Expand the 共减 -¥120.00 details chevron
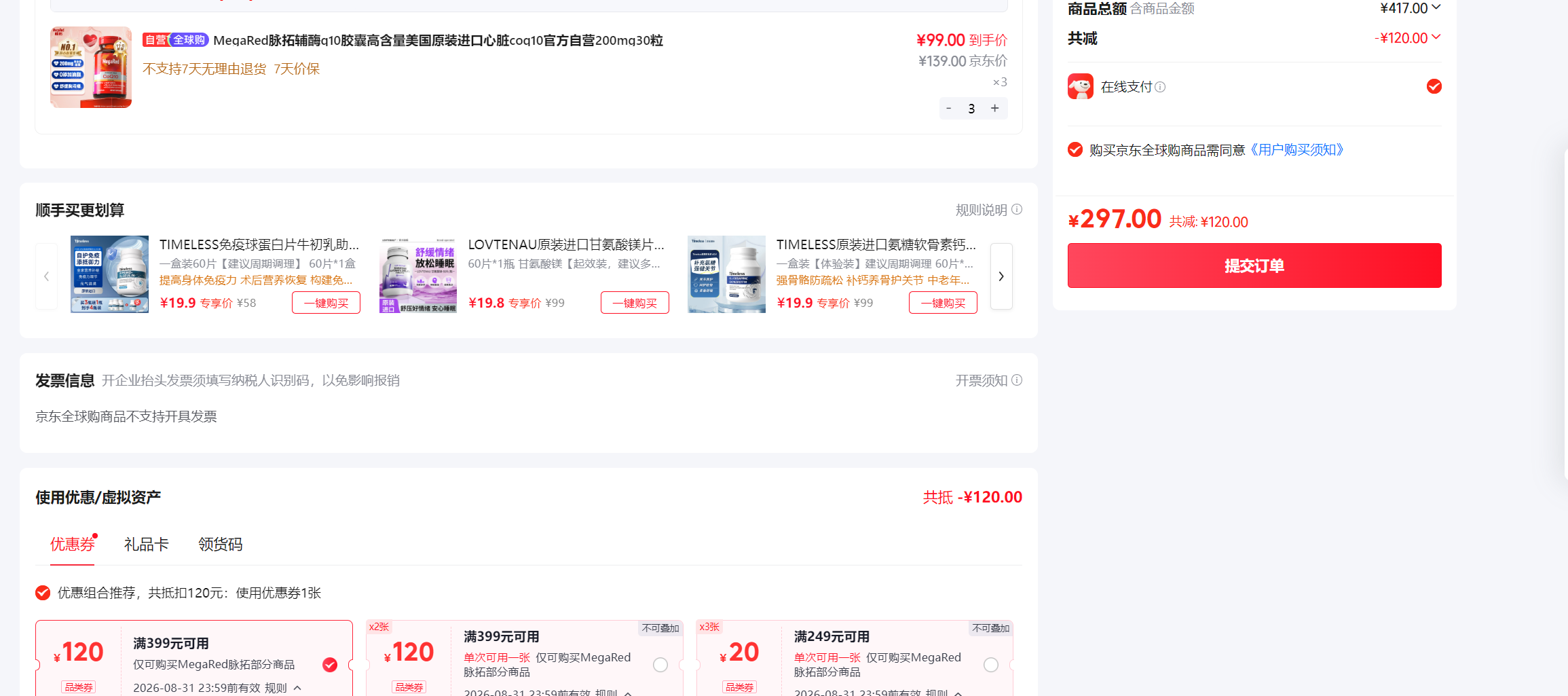This screenshot has width=1568, height=696. tap(1436, 37)
